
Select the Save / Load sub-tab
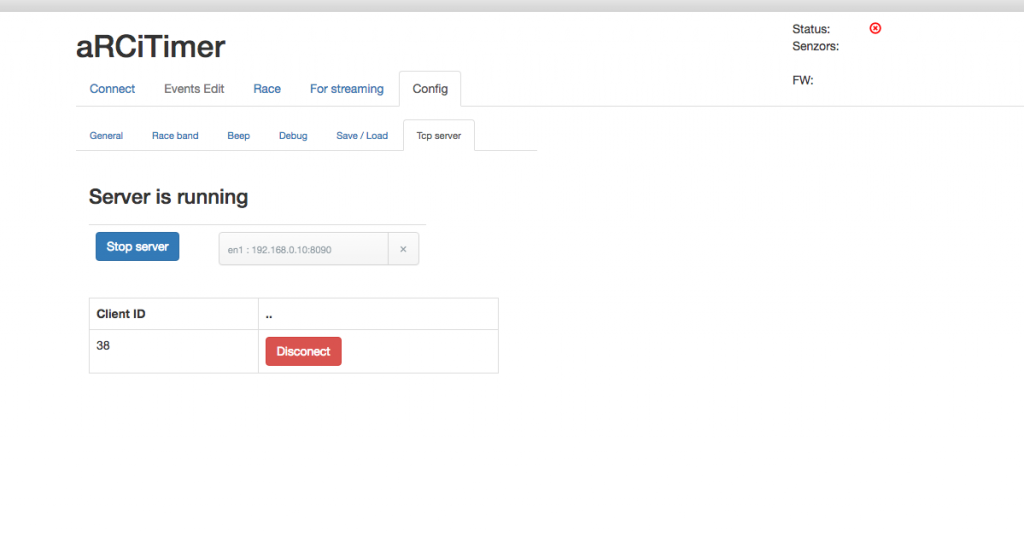pyautogui.click(x=361, y=136)
